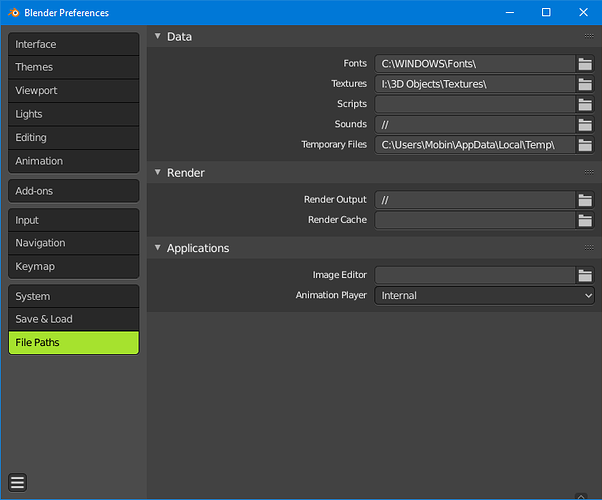Click the empty Image Editor field
This screenshot has height=500, width=602.
coord(475,275)
